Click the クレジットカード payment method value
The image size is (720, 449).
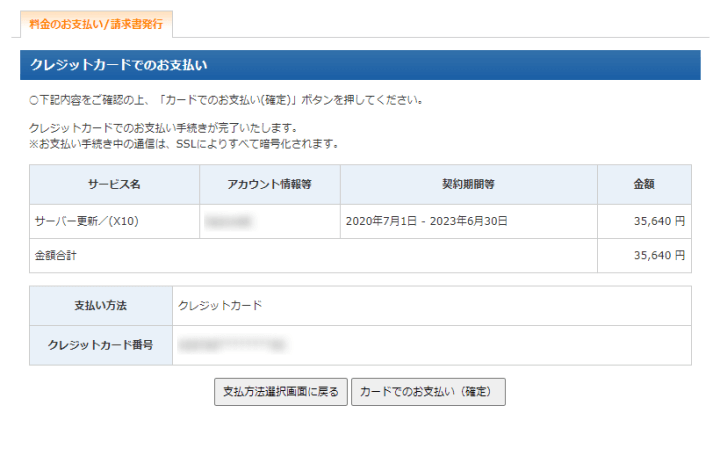tap(220, 305)
